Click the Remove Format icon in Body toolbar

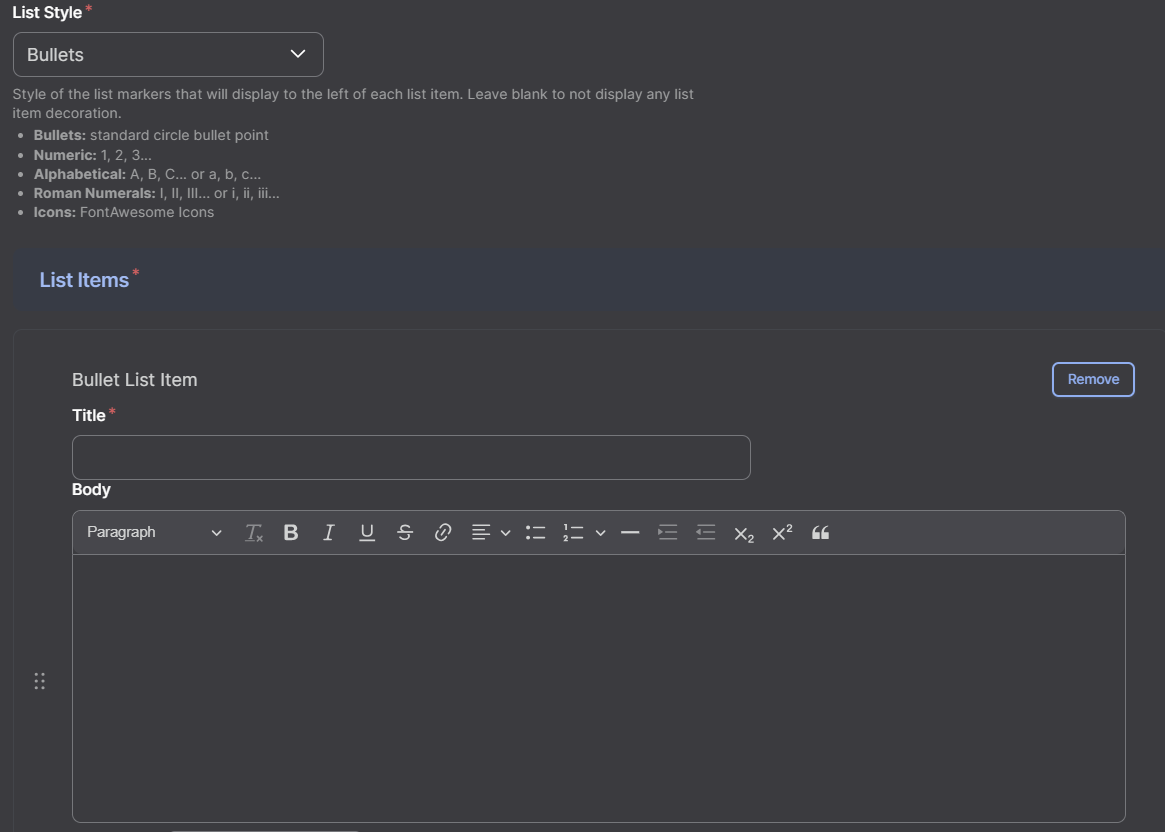254,533
